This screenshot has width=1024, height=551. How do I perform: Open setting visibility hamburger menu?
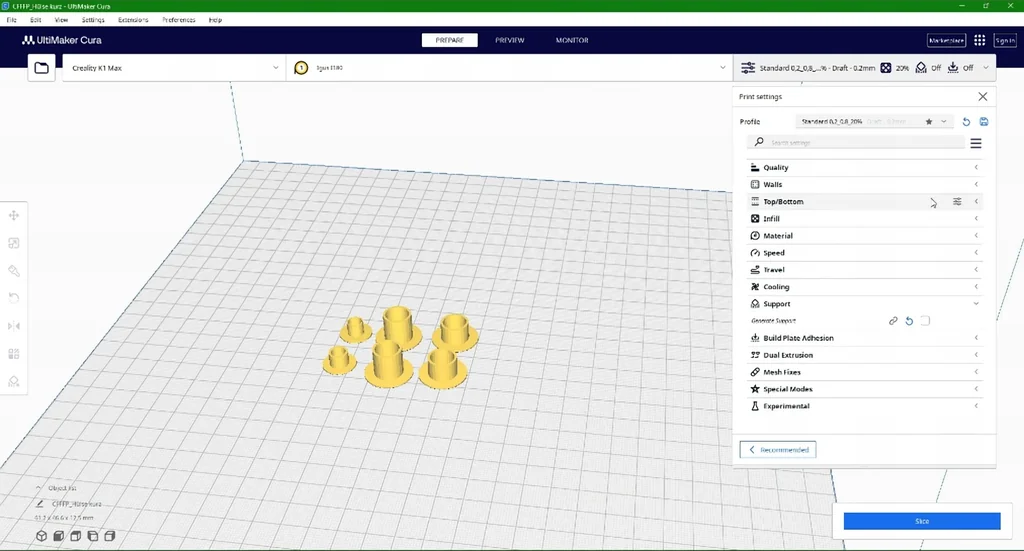click(x=976, y=144)
